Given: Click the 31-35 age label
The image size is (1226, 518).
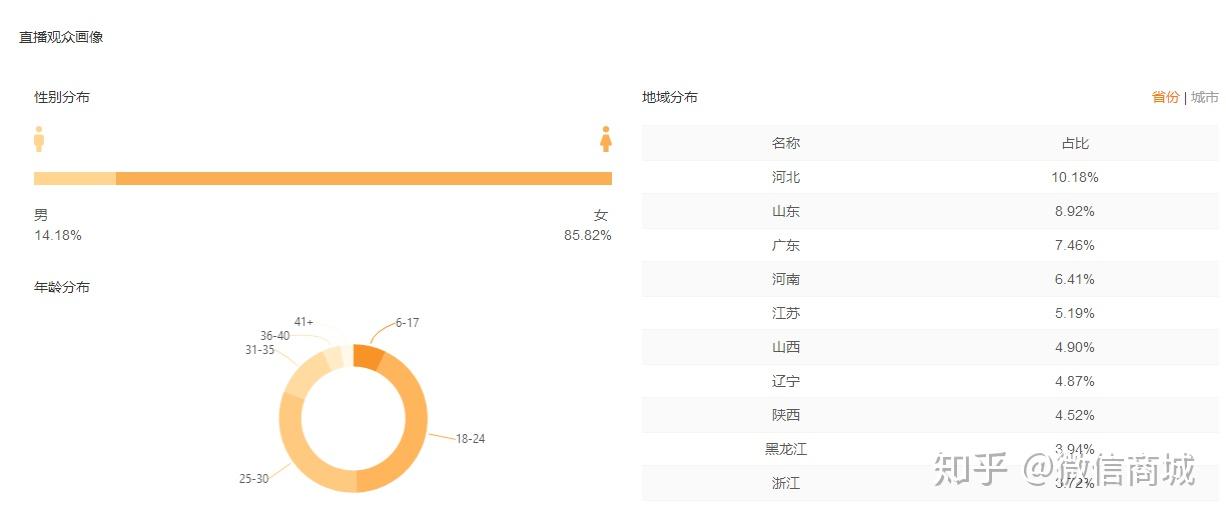Looking at the screenshot, I should click(x=259, y=350).
